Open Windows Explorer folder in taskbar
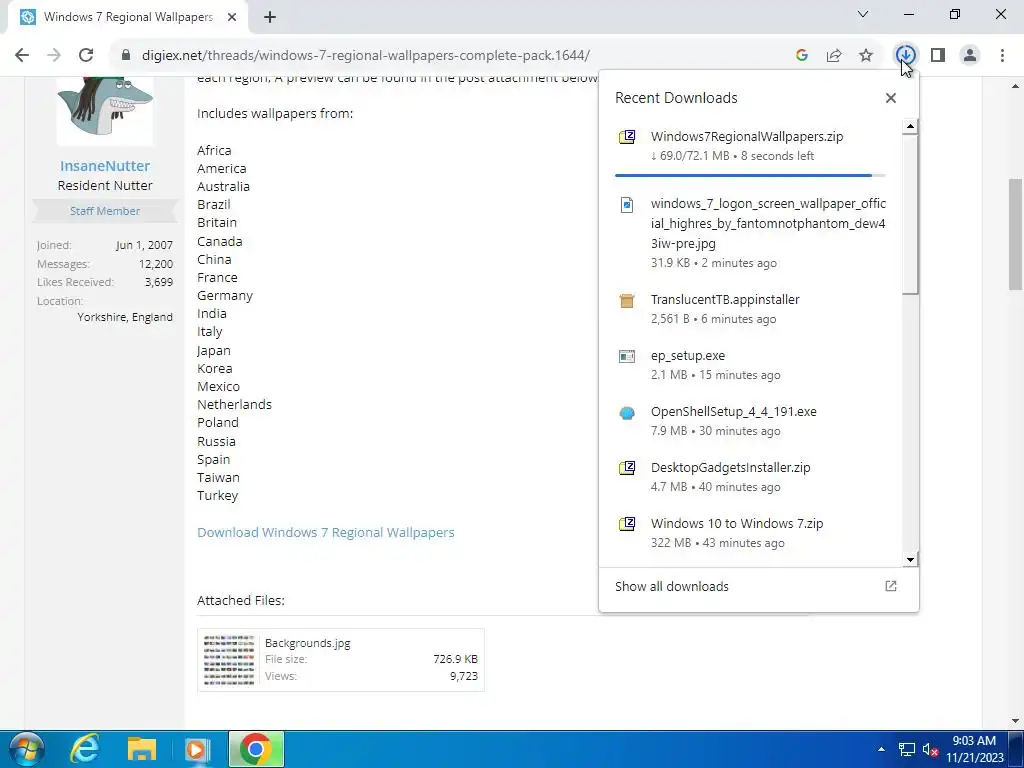 (142, 750)
